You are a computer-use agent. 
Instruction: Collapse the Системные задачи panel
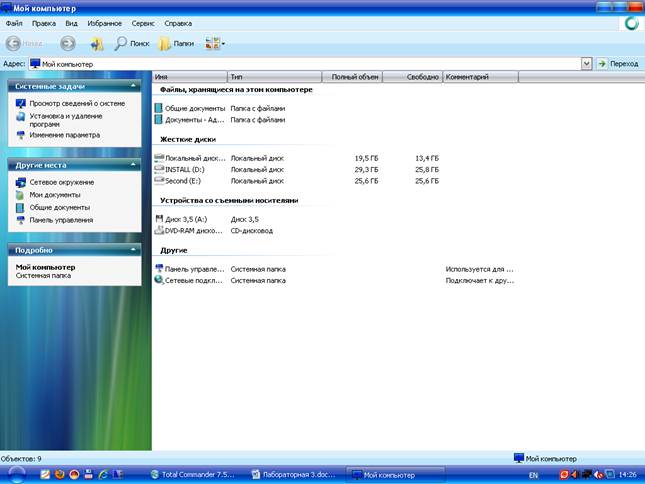click(x=133, y=86)
